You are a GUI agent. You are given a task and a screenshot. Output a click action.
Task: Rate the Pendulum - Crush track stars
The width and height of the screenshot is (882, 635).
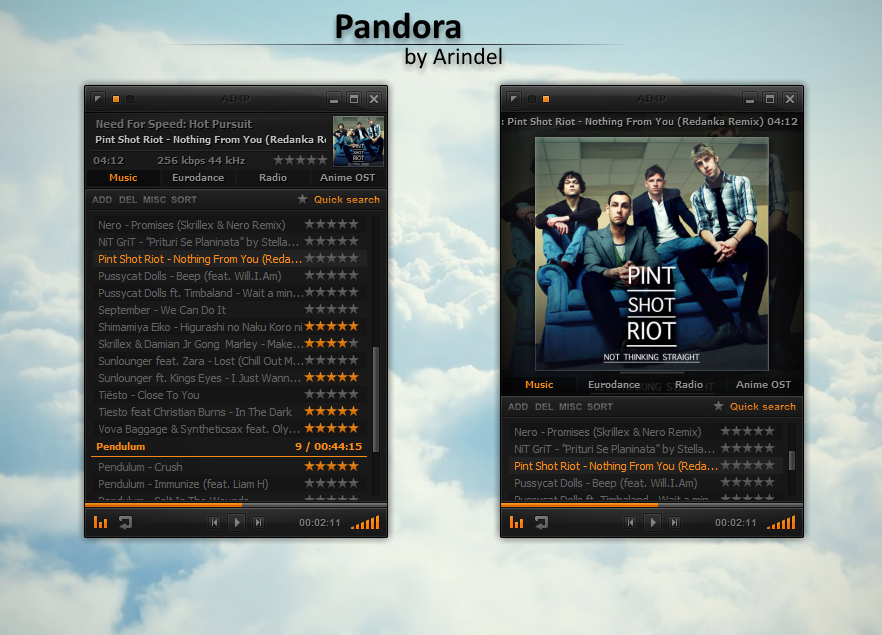pyautogui.click(x=331, y=466)
